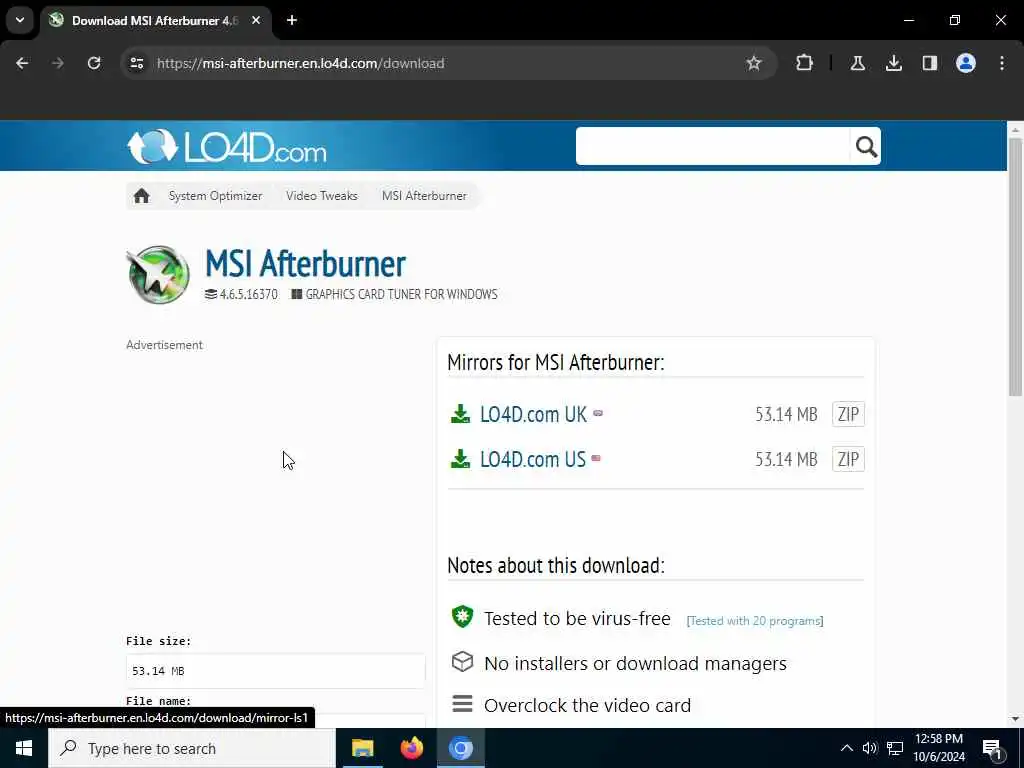Click the UK mirror 53.14 MB size

click(x=786, y=414)
